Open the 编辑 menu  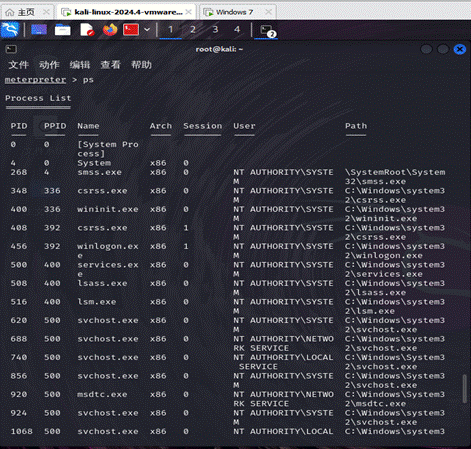80,65
